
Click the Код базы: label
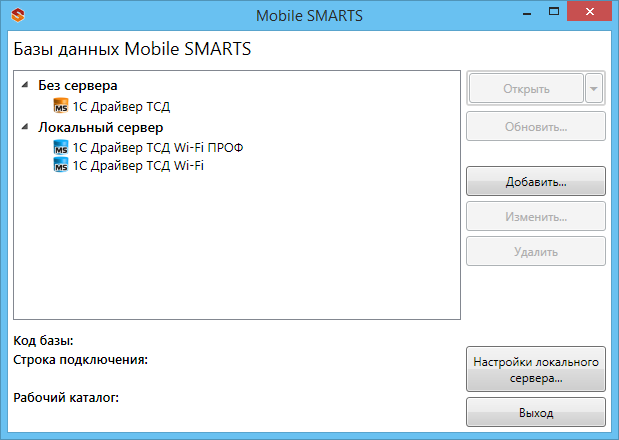43,340
